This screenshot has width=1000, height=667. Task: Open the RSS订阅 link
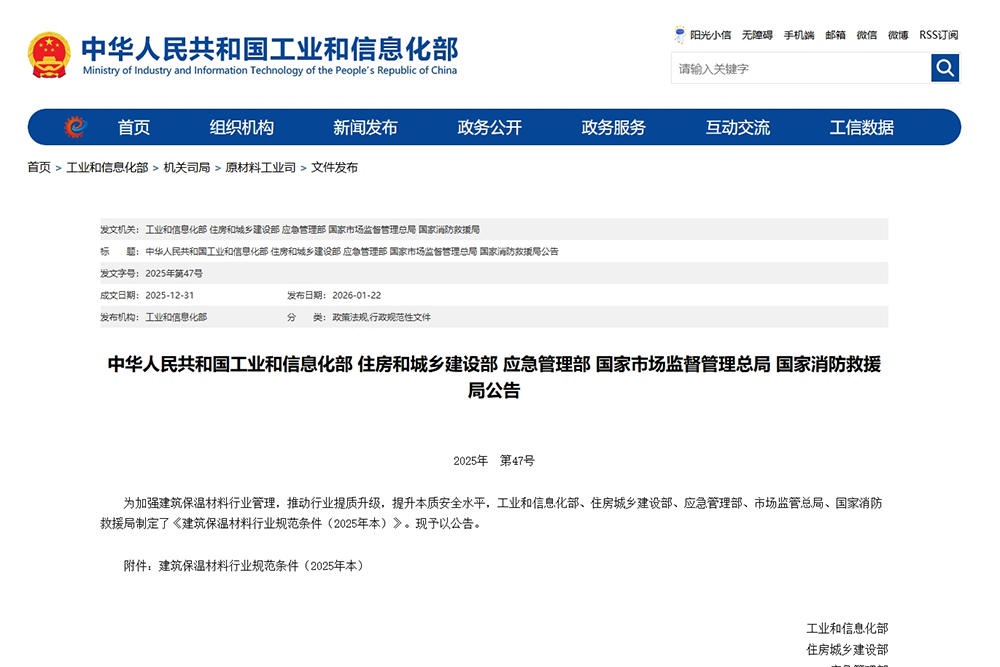point(939,35)
